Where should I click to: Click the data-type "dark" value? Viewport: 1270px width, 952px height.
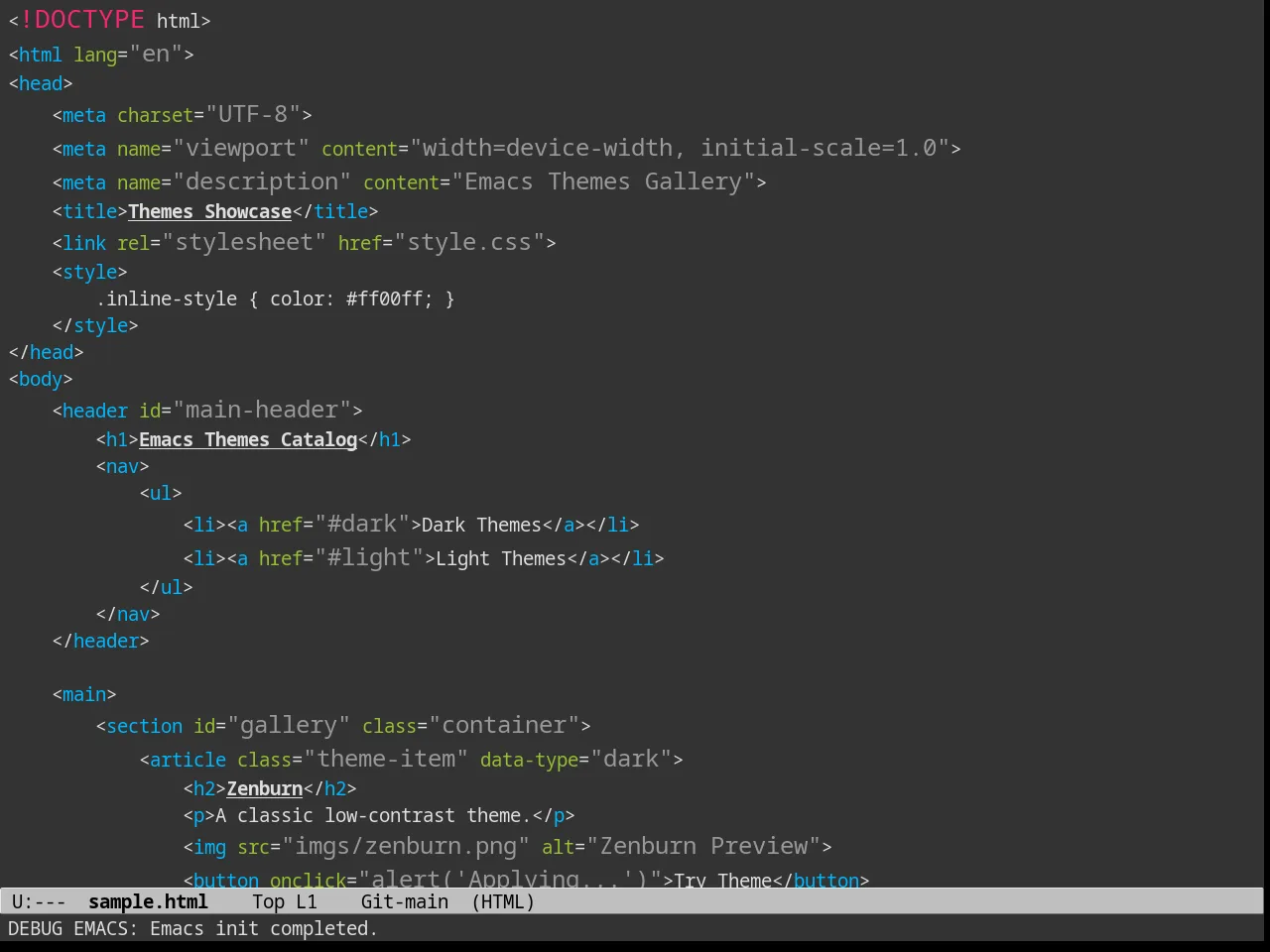tap(631, 759)
